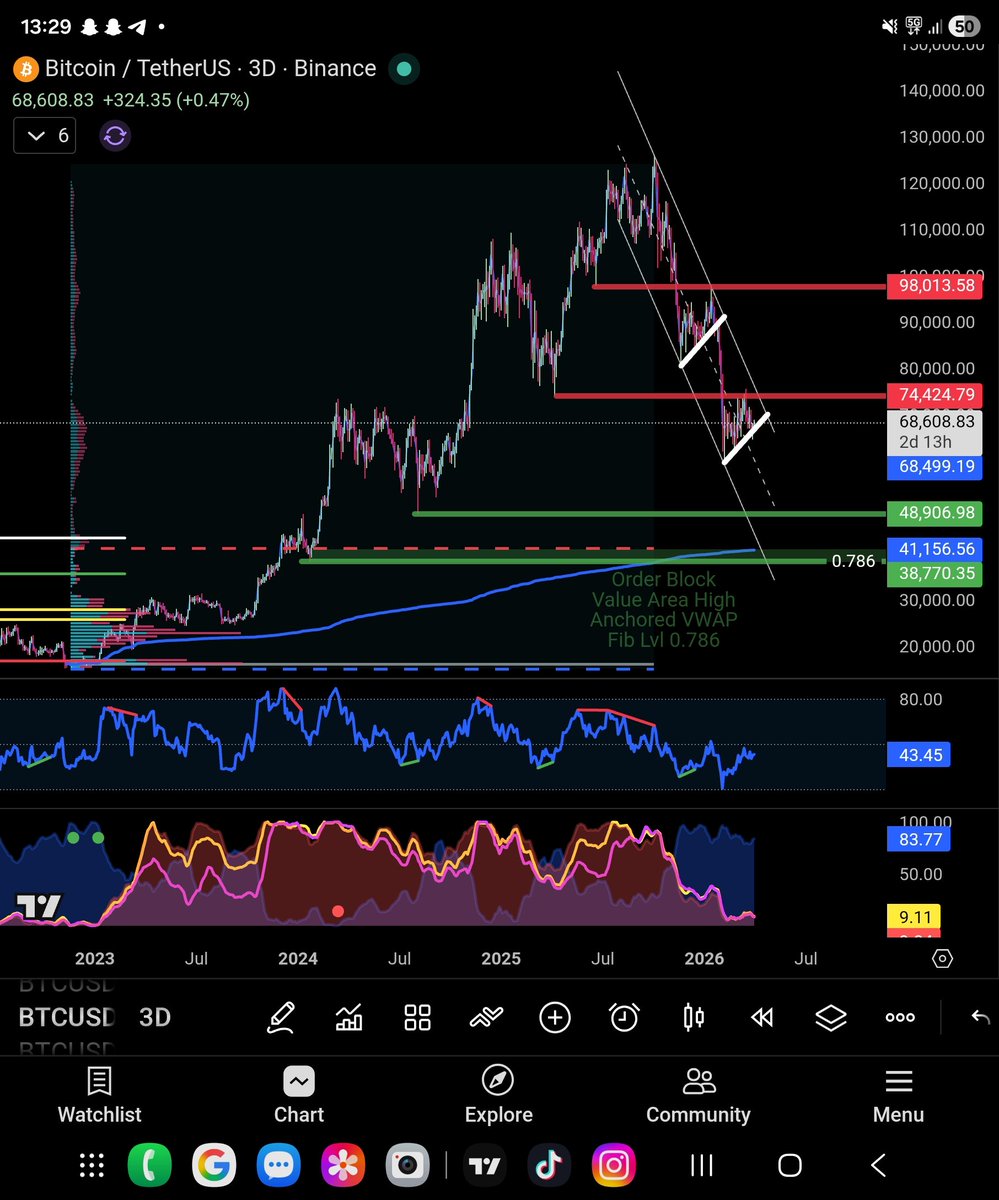Select the 41,156.56 blue price label
The image size is (999, 1200).
935,549
